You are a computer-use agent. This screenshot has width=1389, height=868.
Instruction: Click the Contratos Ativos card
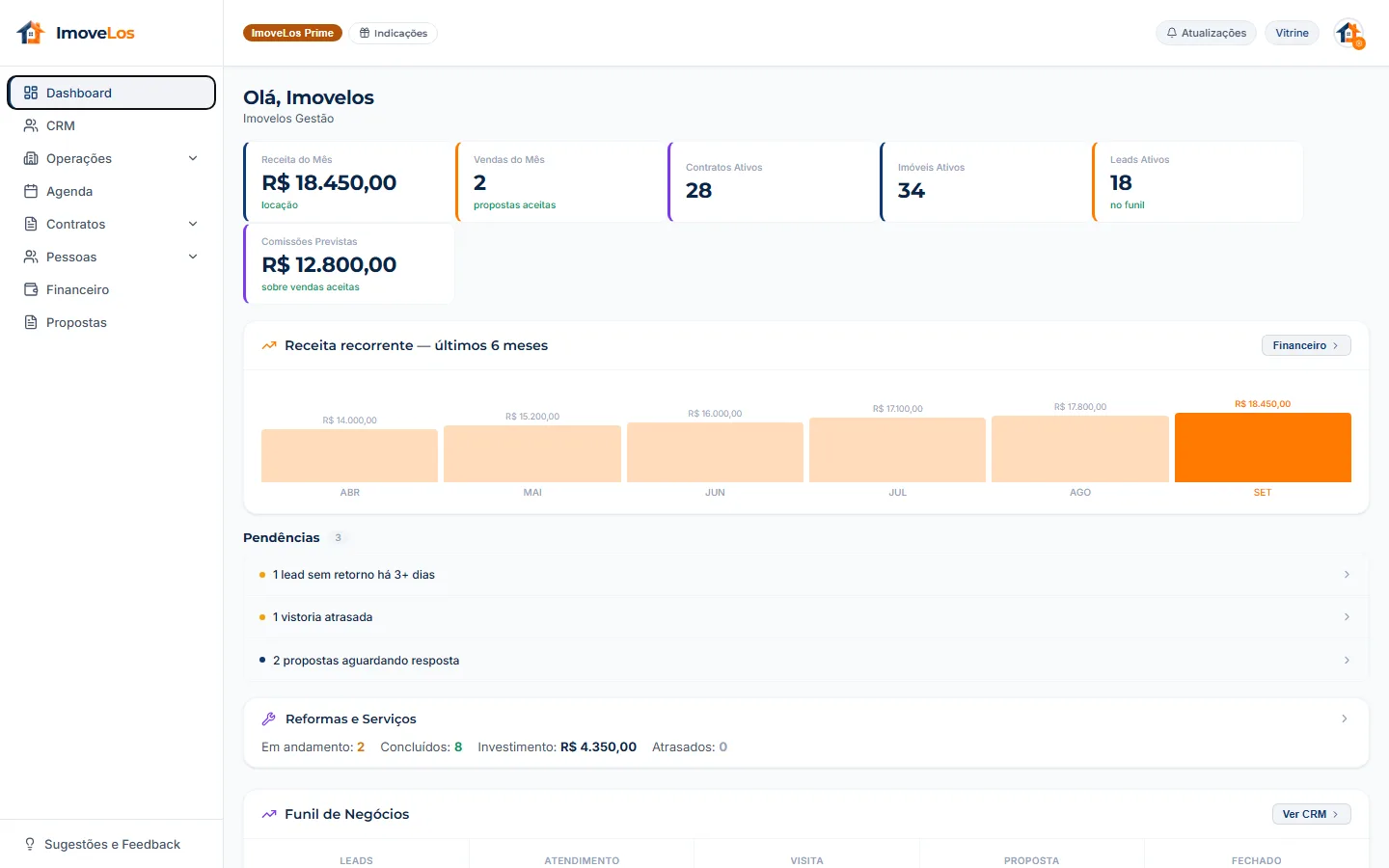pos(773,181)
